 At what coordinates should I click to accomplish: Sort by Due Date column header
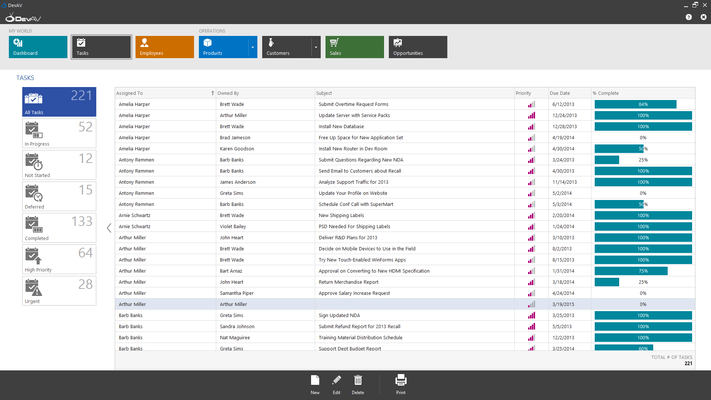tap(570, 93)
